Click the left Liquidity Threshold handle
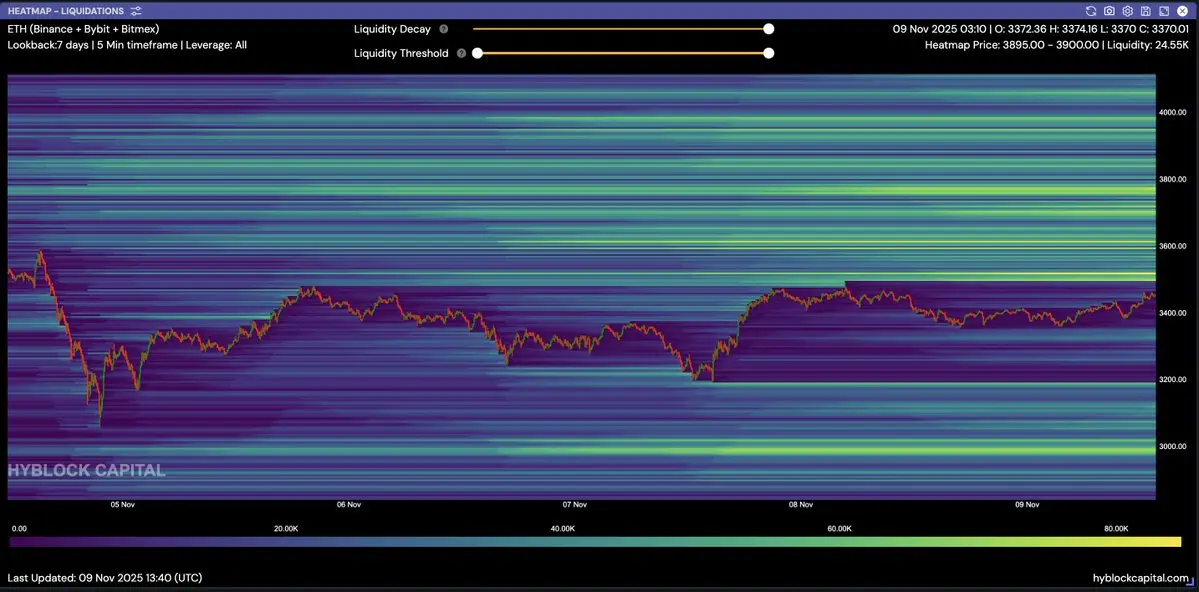This screenshot has height=592, width=1199. [x=477, y=54]
